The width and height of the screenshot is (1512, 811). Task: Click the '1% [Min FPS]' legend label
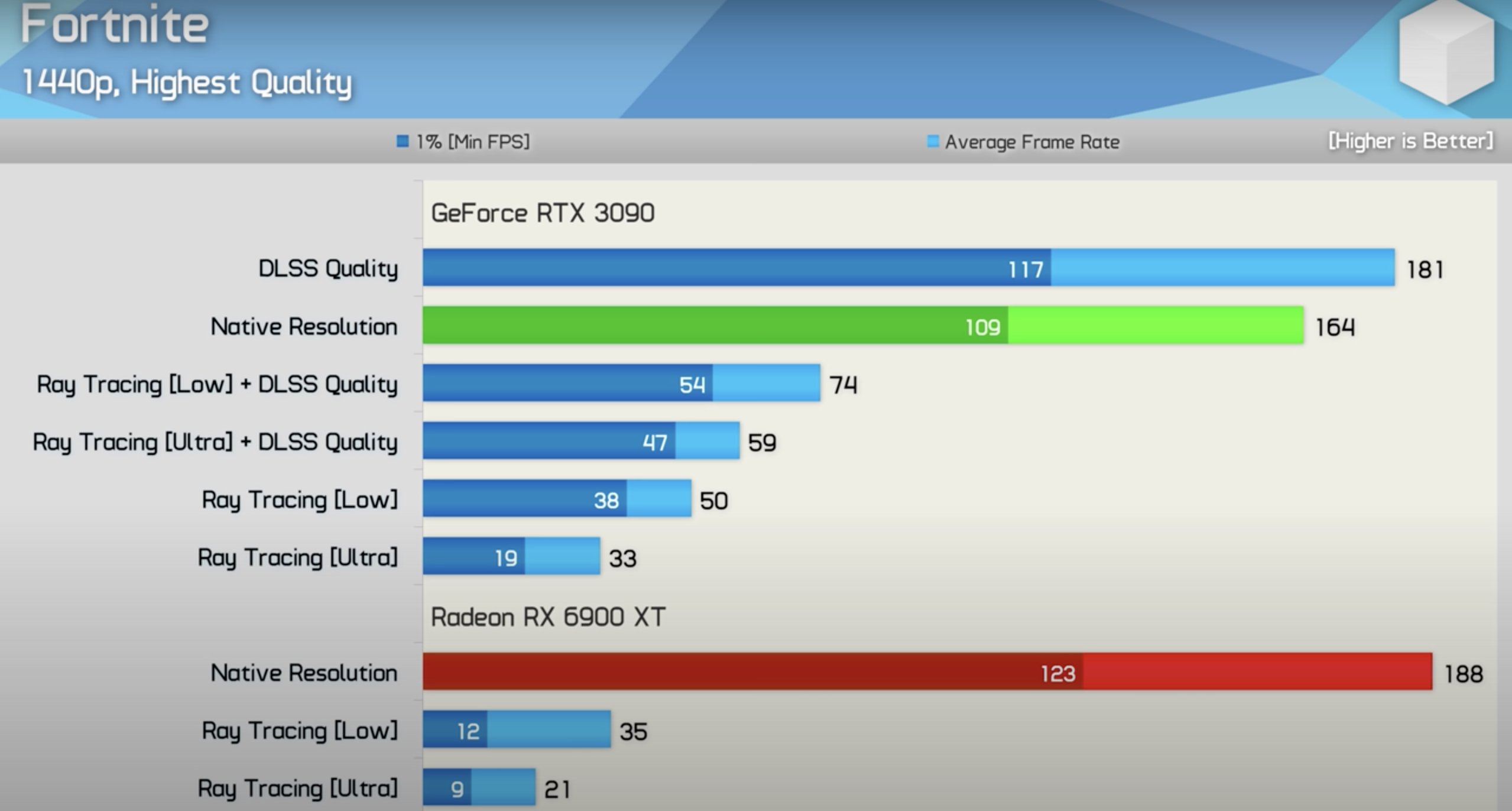pyautogui.click(x=473, y=142)
